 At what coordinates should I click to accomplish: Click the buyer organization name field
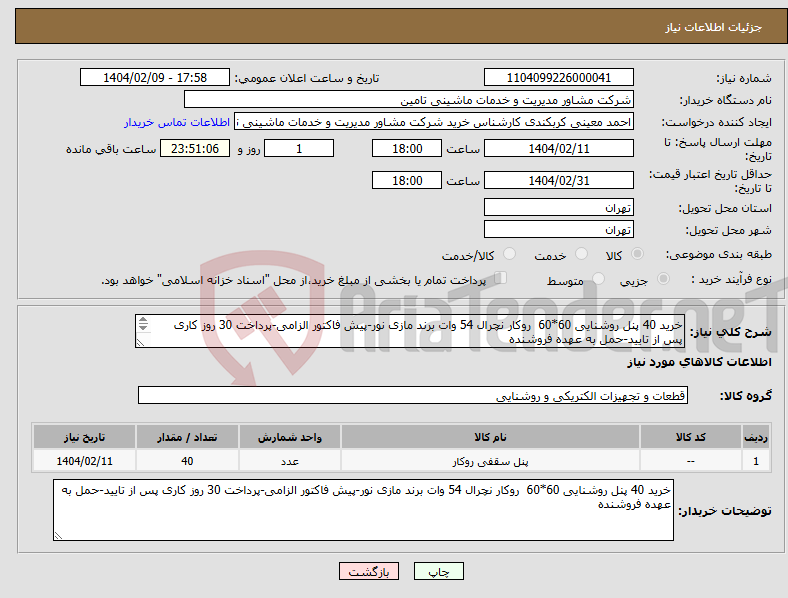pyautogui.click(x=409, y=99)
